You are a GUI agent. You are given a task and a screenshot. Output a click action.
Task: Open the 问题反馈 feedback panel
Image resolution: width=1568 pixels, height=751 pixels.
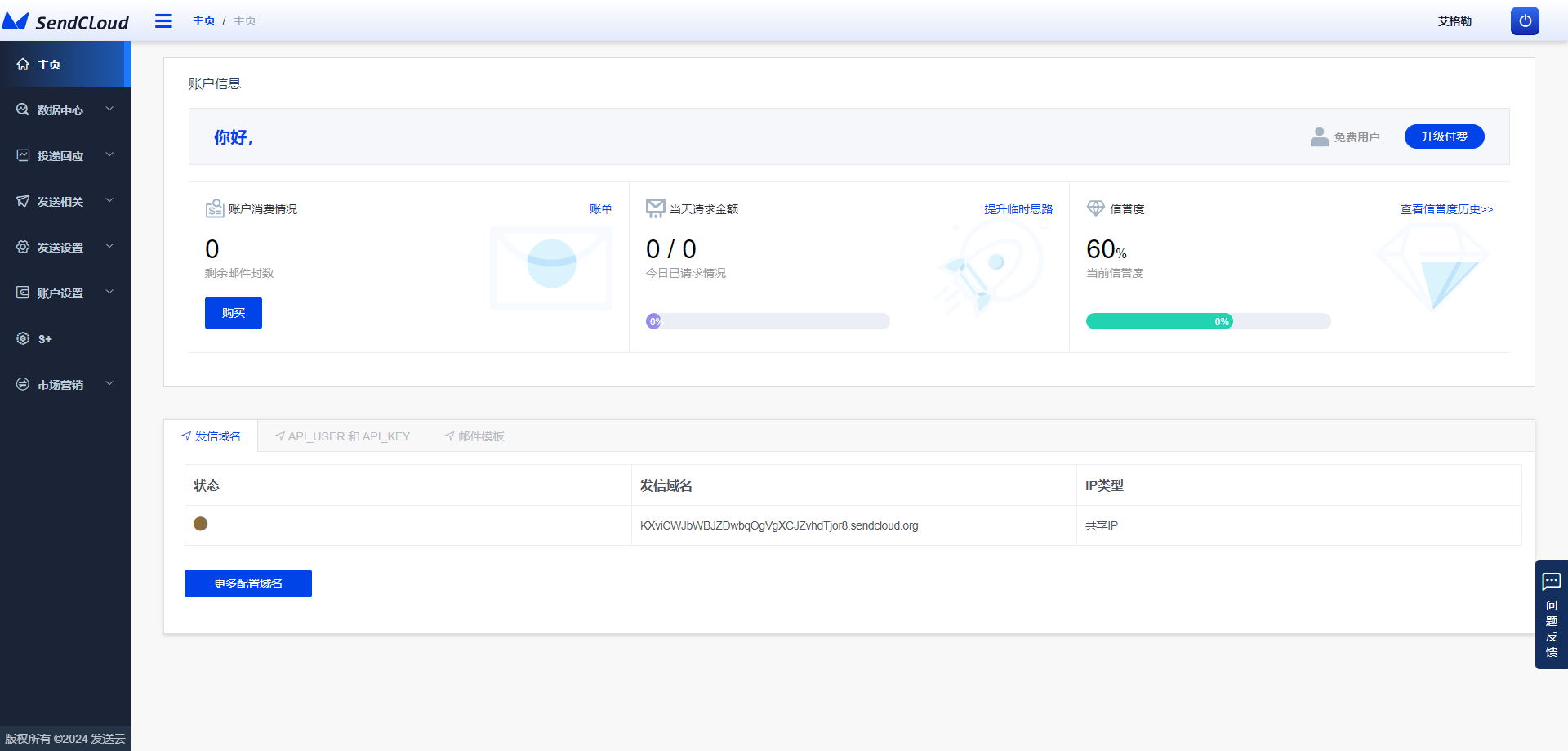click(1551, 613)
